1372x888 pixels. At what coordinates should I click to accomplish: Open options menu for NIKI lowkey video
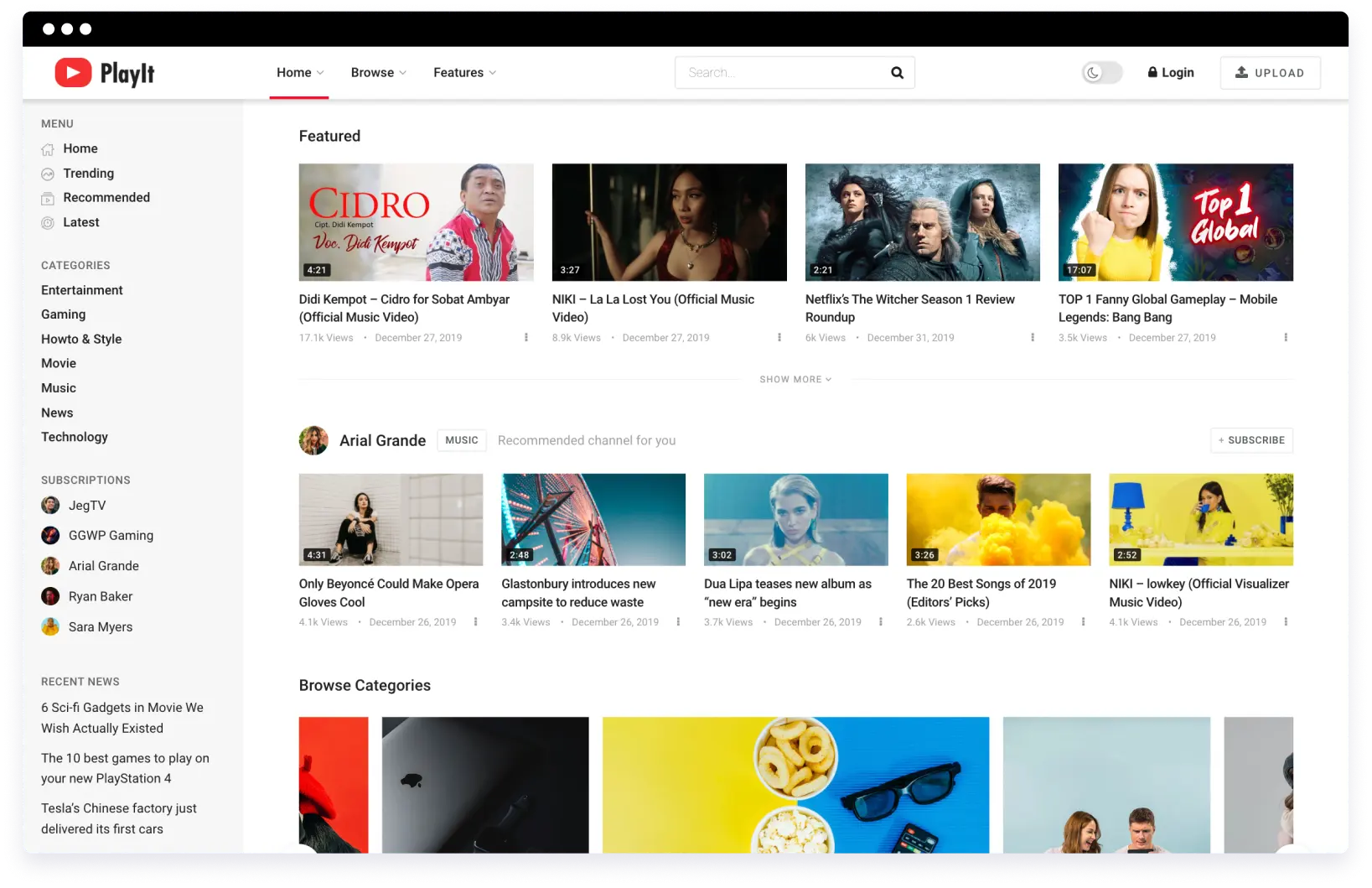[1286, 622]
